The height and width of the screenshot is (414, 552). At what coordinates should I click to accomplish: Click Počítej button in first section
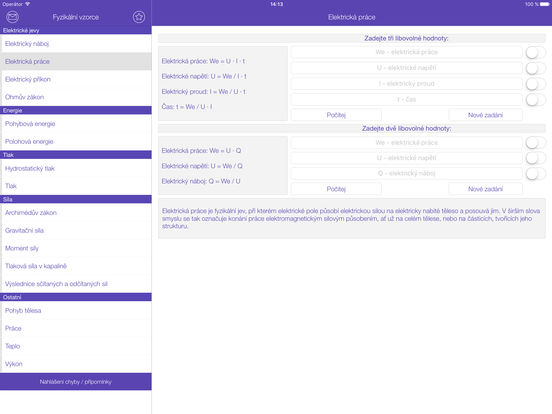tap(336, 115)
